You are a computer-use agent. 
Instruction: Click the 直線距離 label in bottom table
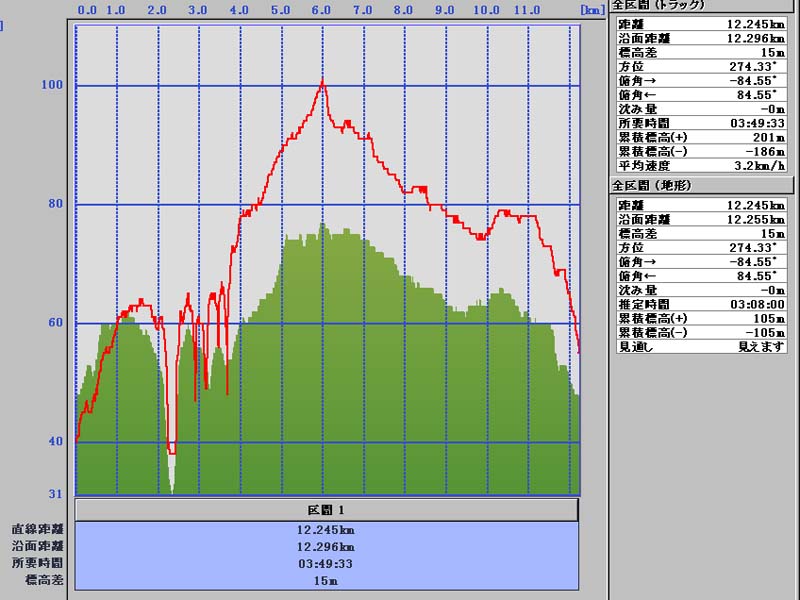pos(38,530)
